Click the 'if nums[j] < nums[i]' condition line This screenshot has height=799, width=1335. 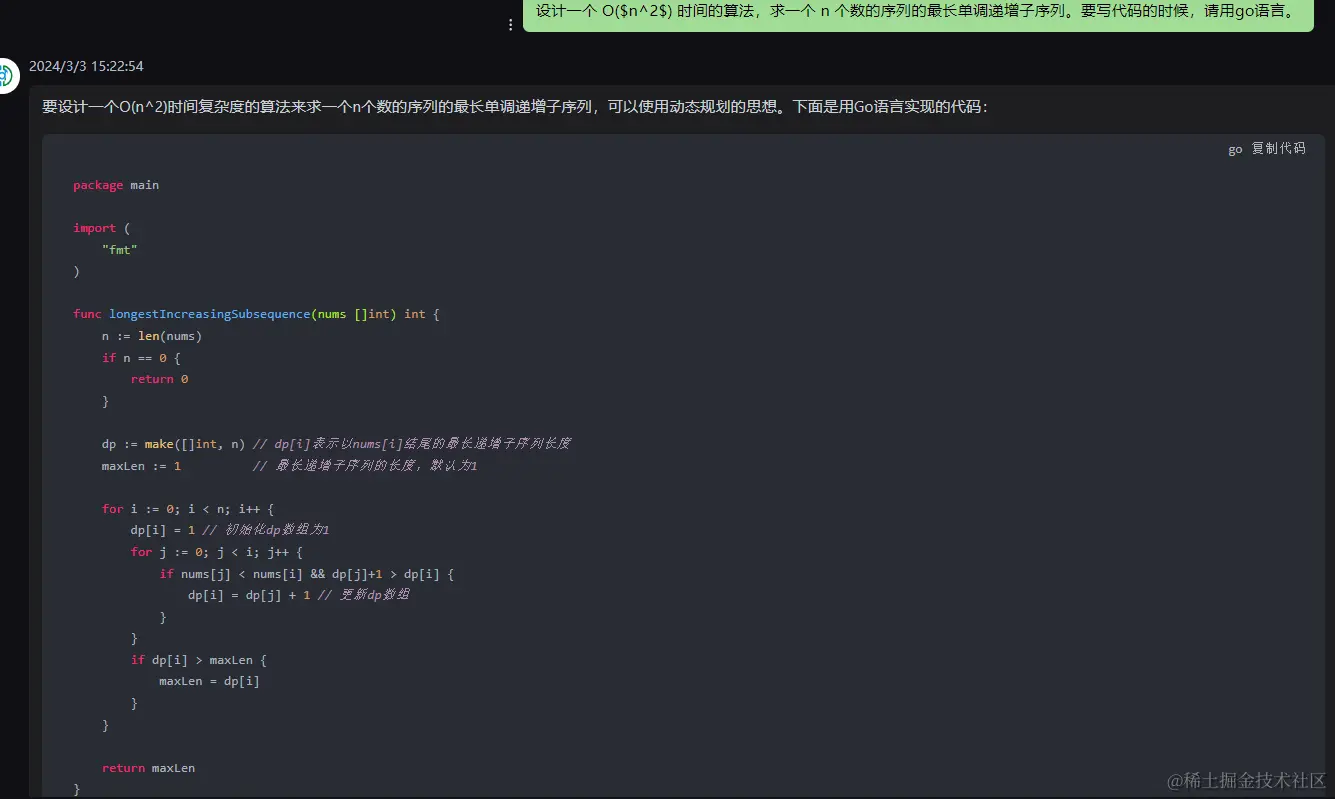point(307,574)
